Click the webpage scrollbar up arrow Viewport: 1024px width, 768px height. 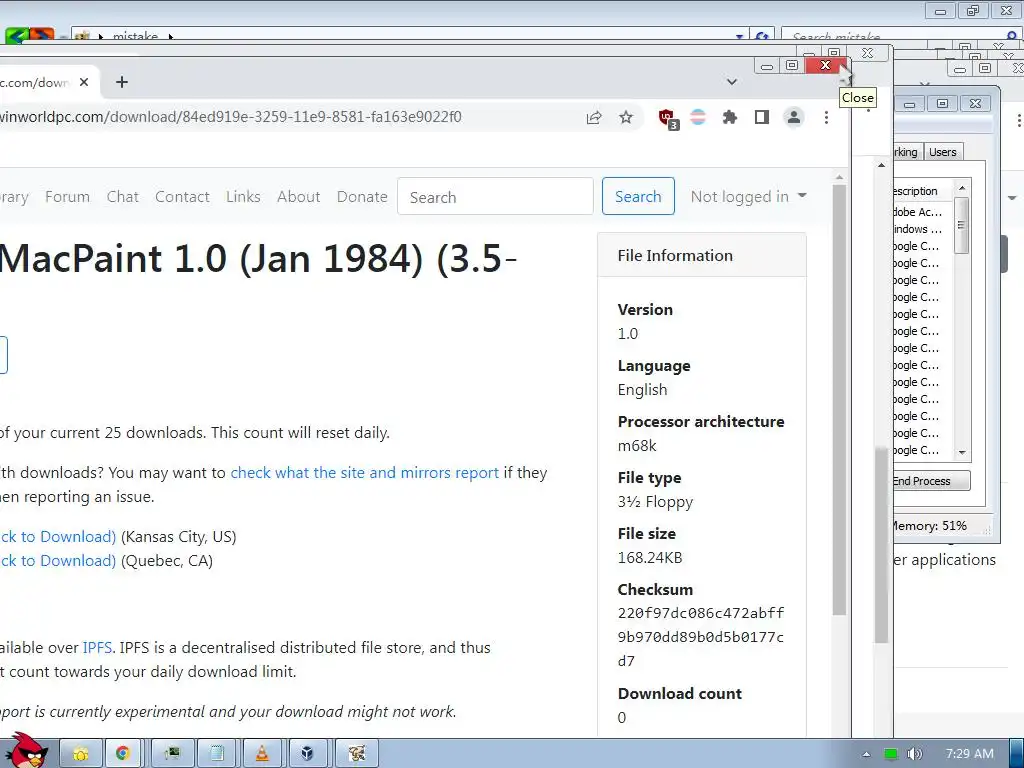[x=839, y=176]
